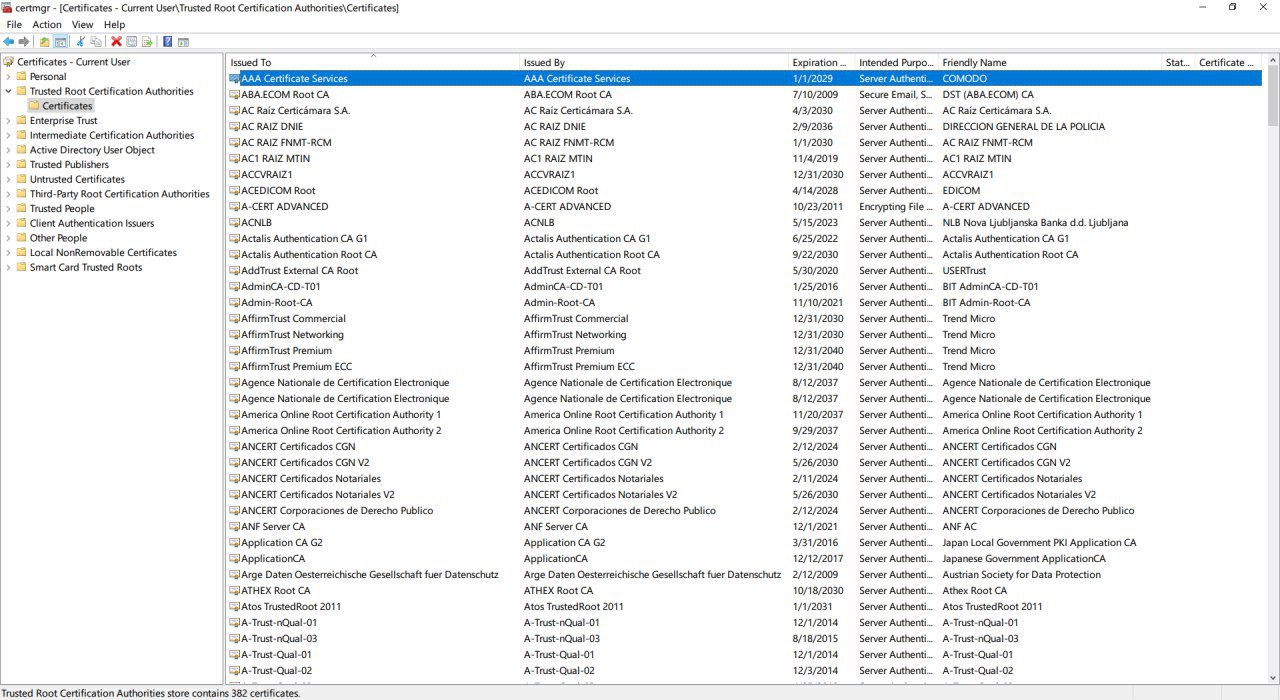The height and width of the screenshot is (700, 1280).
Task: Click the folder icon of Smart Card Trusted Roots
Action: (x=21, y=267)
